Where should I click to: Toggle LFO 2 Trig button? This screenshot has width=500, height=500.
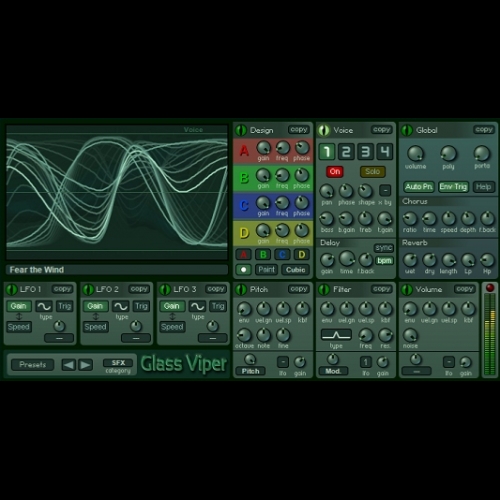pos(141,306)
